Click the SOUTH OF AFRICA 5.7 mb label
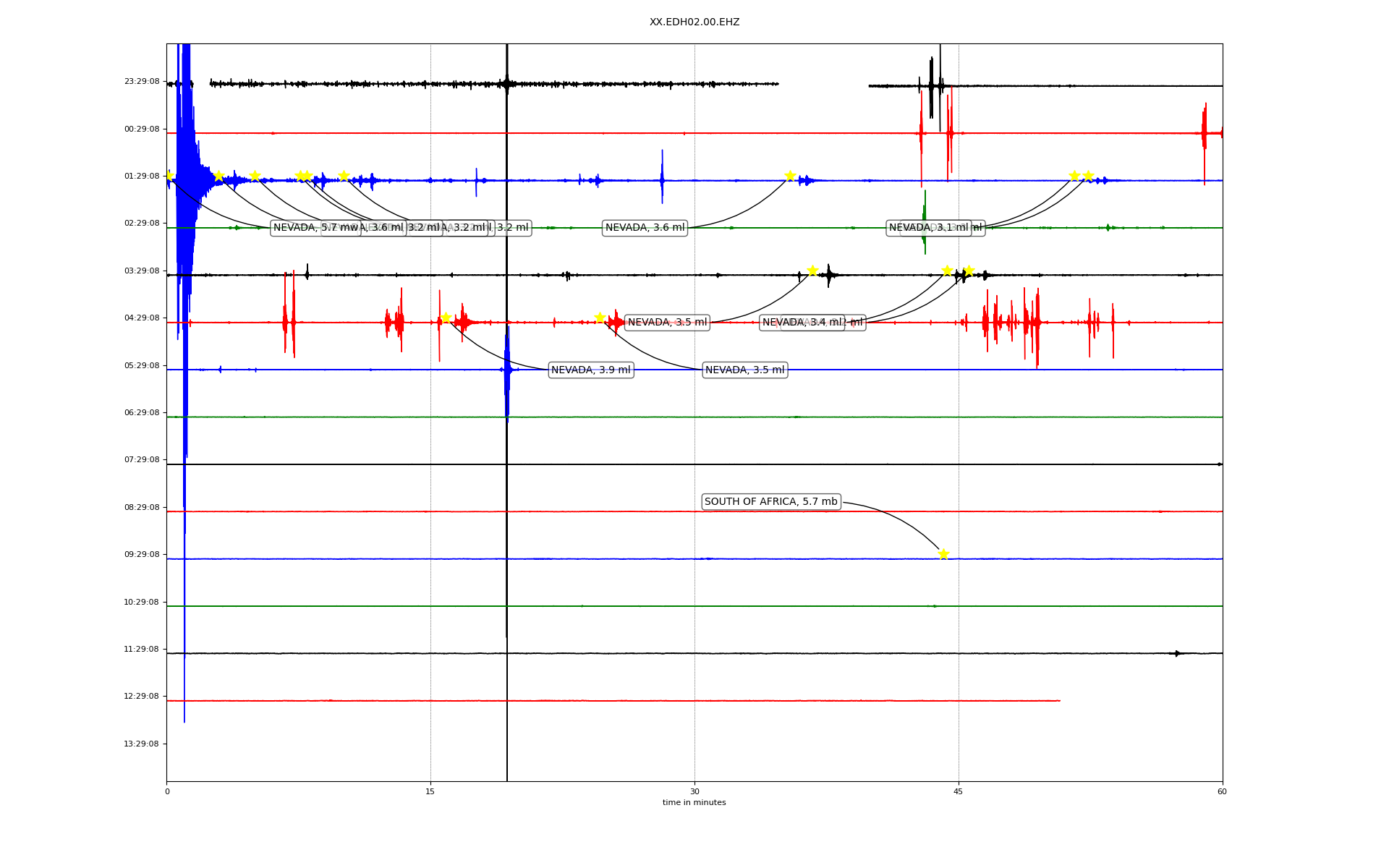 pyautogui.click(x=770, y=502)
